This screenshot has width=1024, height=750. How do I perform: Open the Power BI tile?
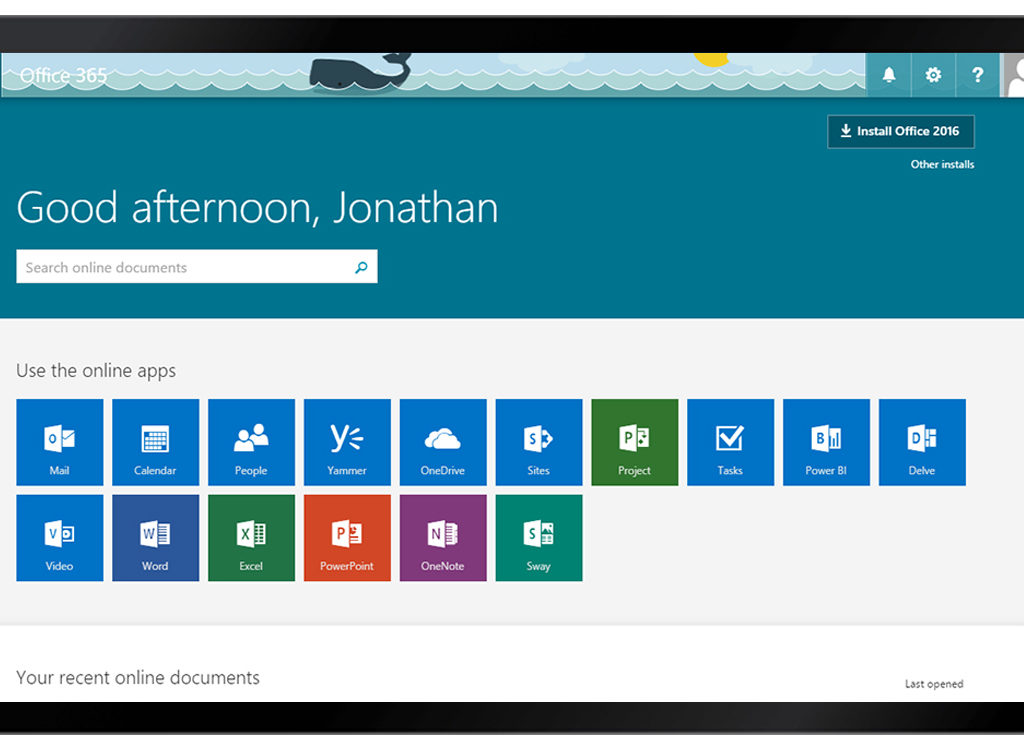[x=826, y=442]
